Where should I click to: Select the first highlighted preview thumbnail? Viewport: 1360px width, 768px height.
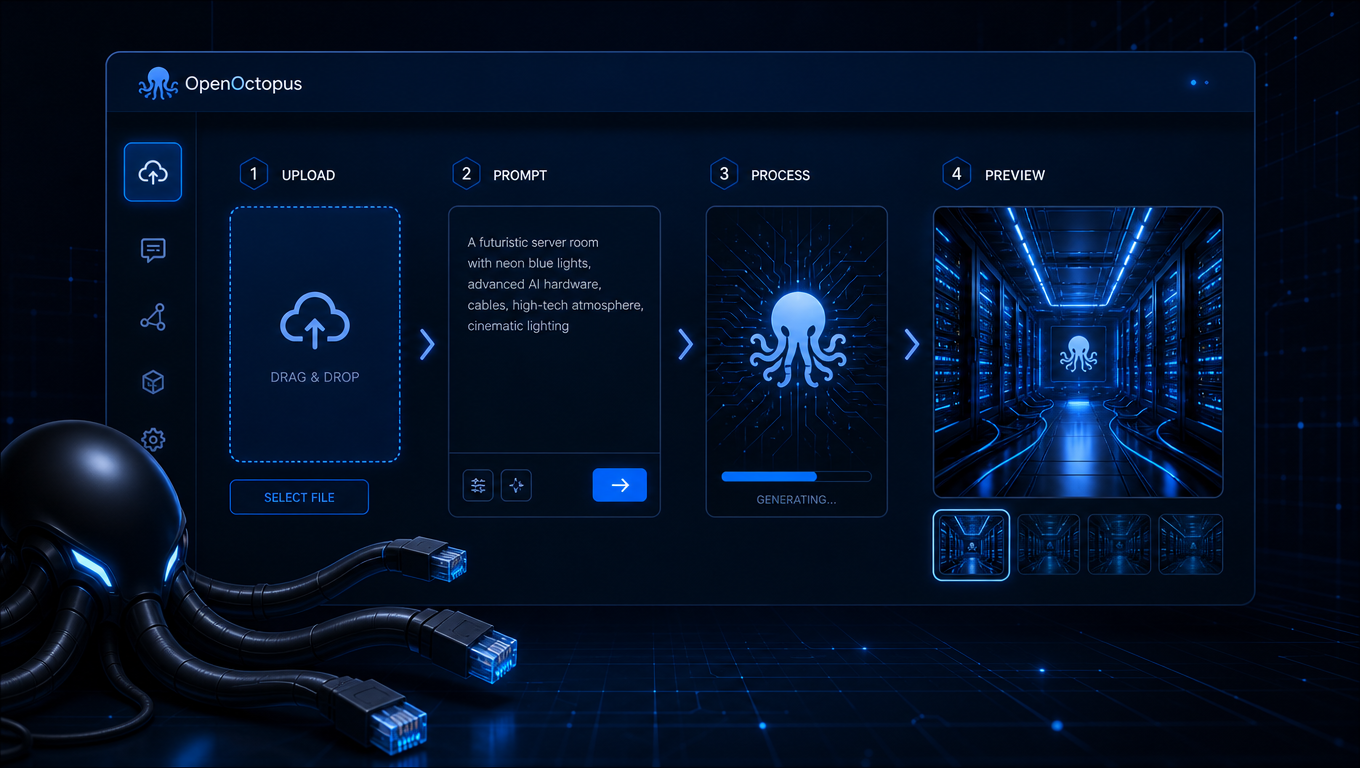971,544
